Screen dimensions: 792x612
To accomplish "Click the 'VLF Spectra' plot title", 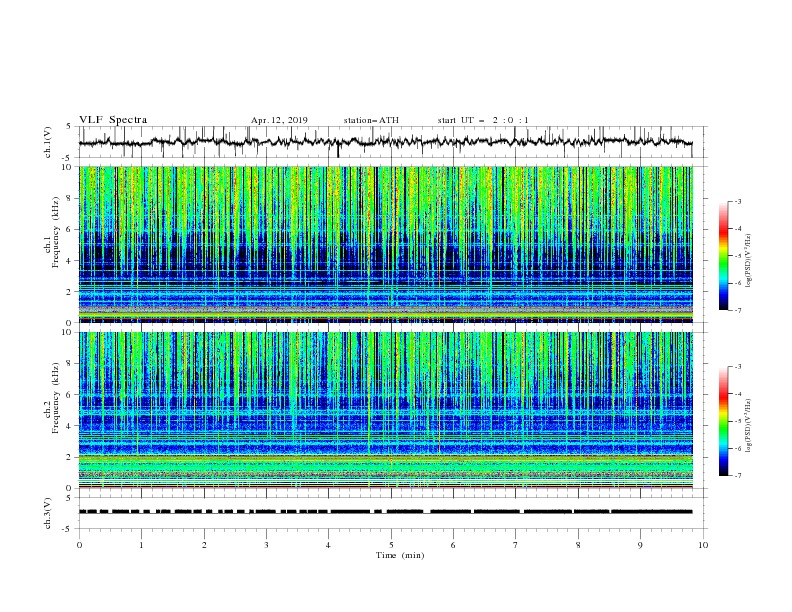I will (x=113, y=120).
